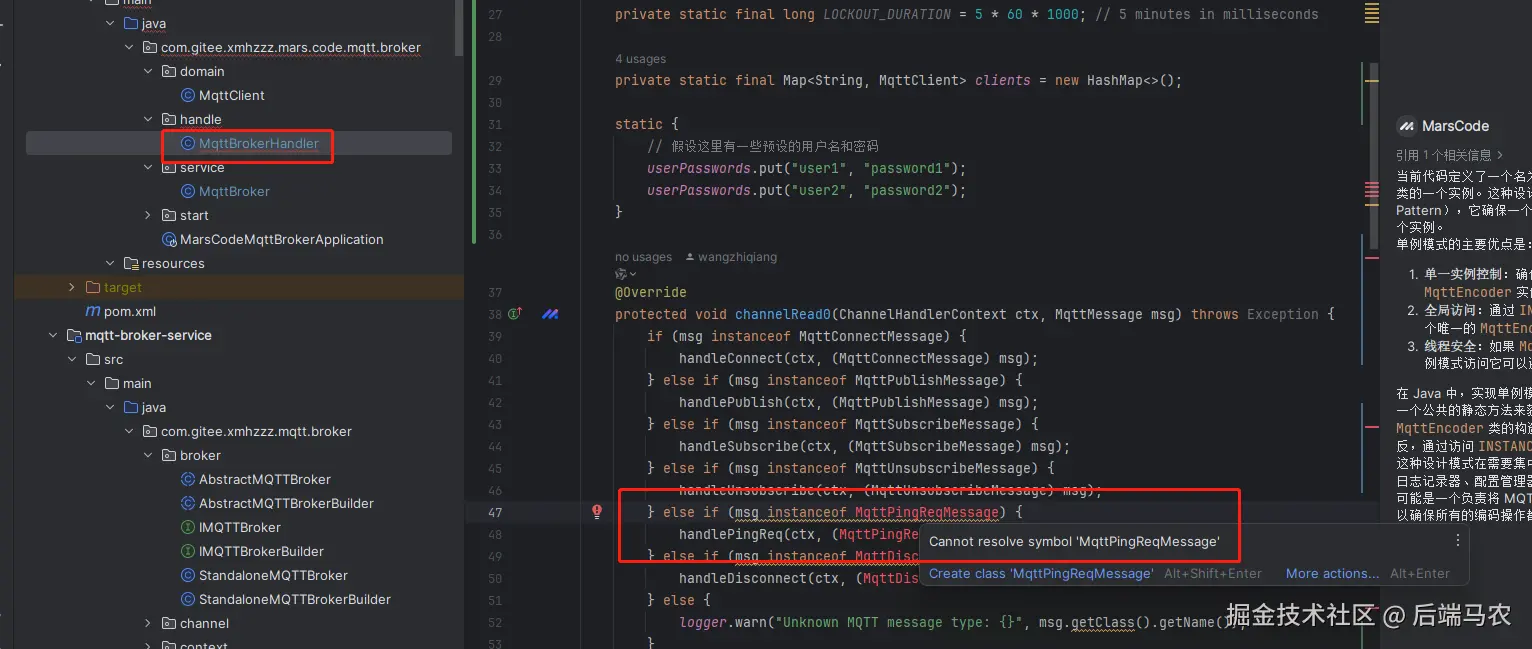
Task: Click the MqttBroker class icon in service
Action: pyautogui.click(x=187, y=191)
